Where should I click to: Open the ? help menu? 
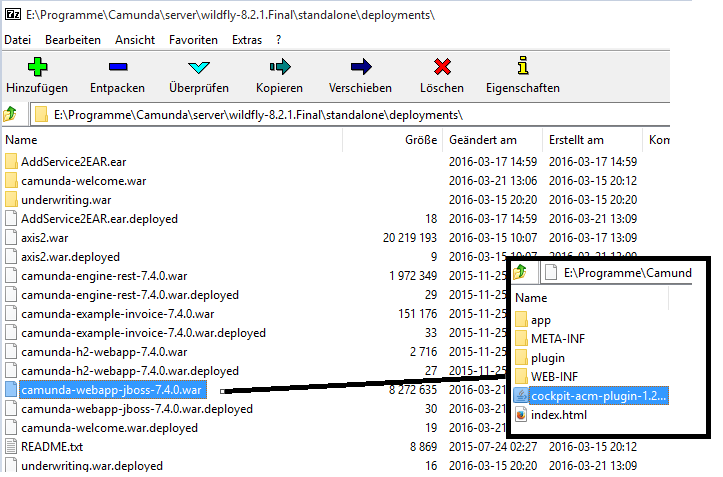[279, 40]
